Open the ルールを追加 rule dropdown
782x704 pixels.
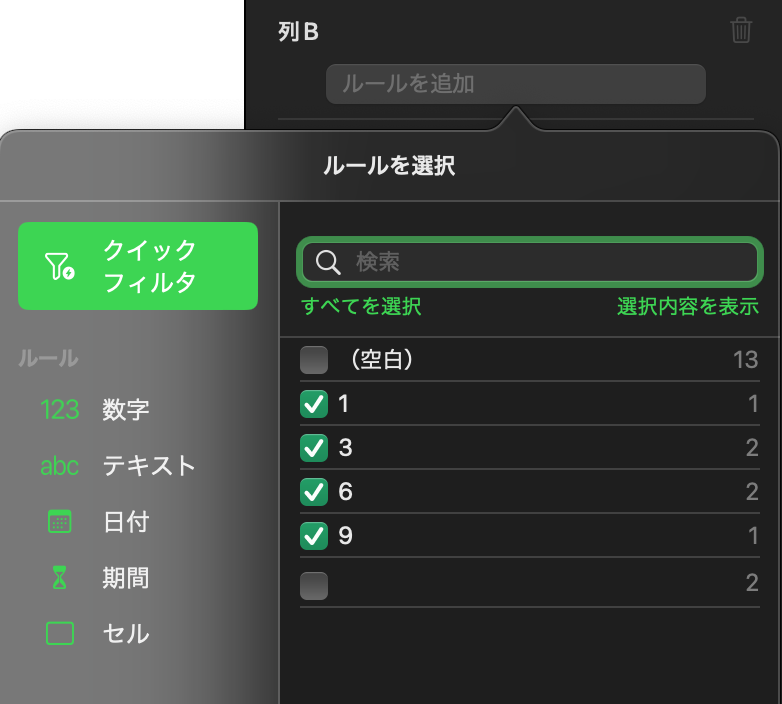pyautogui.click(x=515, y=84)
